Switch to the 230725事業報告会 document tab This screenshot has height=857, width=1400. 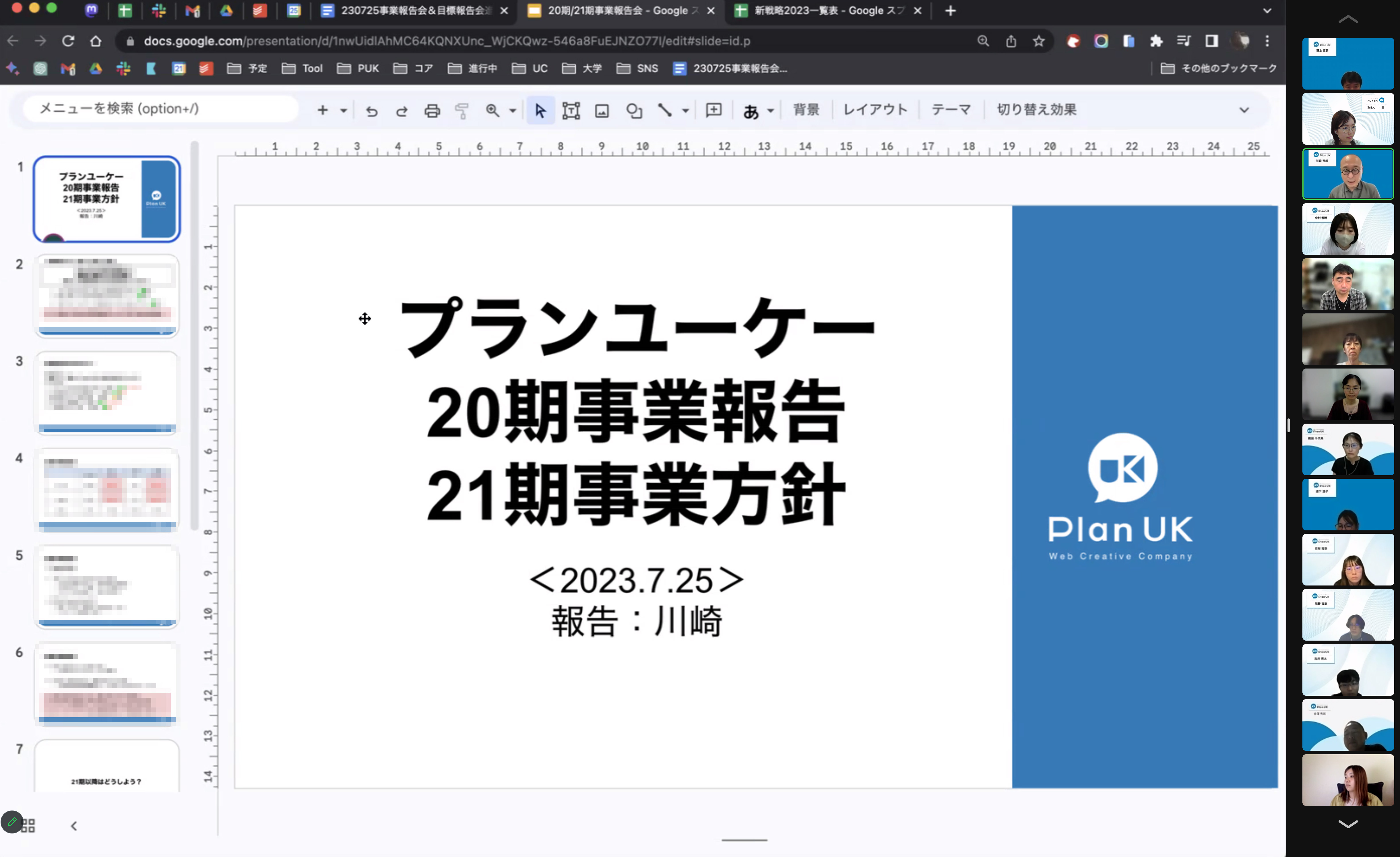point(415,11)
